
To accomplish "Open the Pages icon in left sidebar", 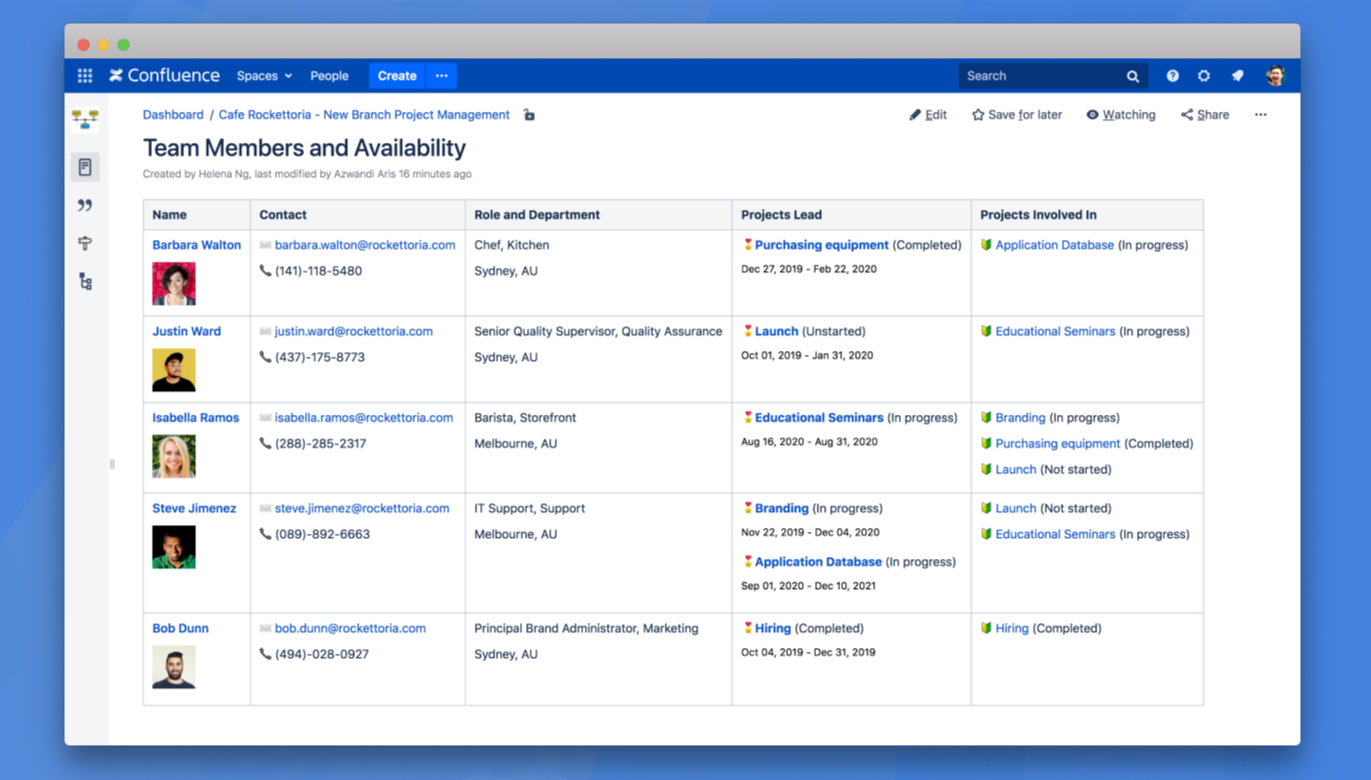I will [85, 167].
